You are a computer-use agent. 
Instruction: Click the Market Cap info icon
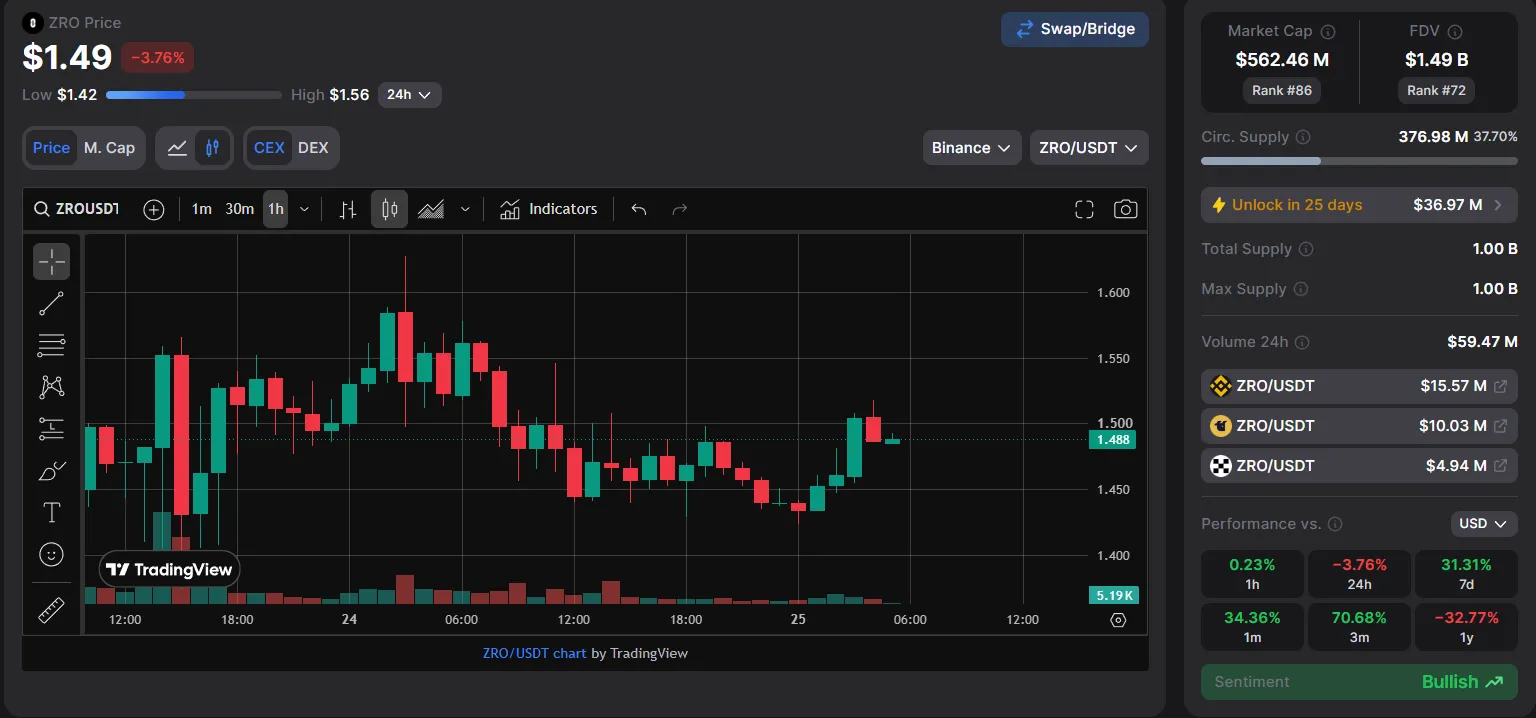[x=1328, y=32]
